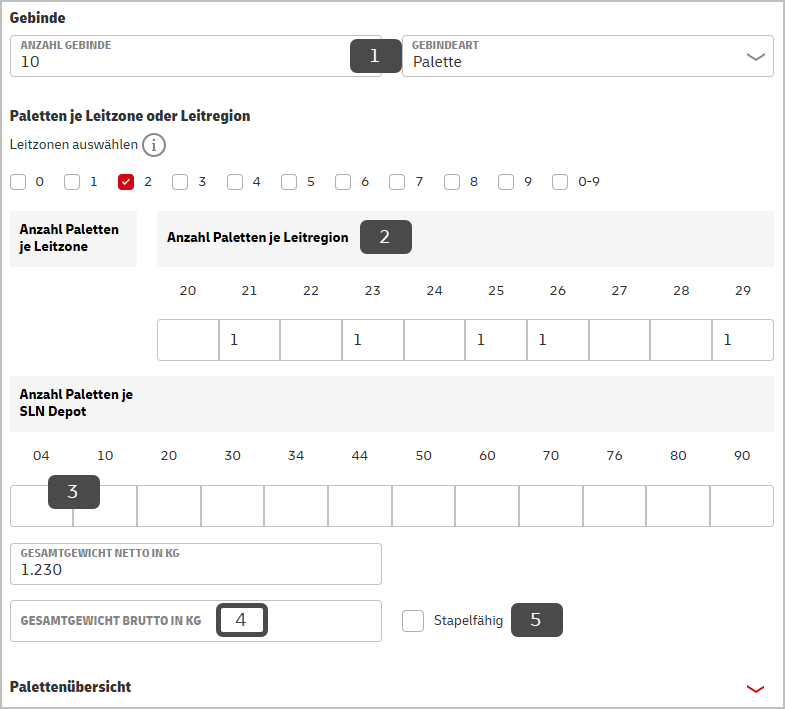Click 'Anzahl Paletten je Leitregion' header
This screenshot has height=709, width=785.
[257, 237]
